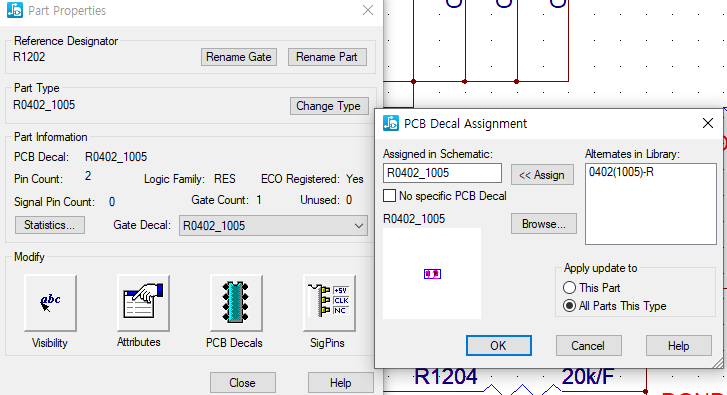Select the This Part radio option

(569, 287)
